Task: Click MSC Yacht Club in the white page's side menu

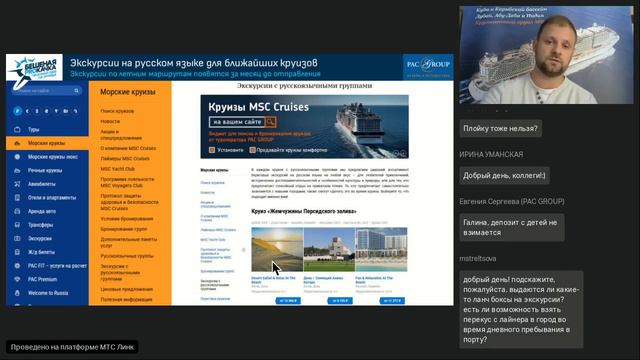Action: point(213,240)
